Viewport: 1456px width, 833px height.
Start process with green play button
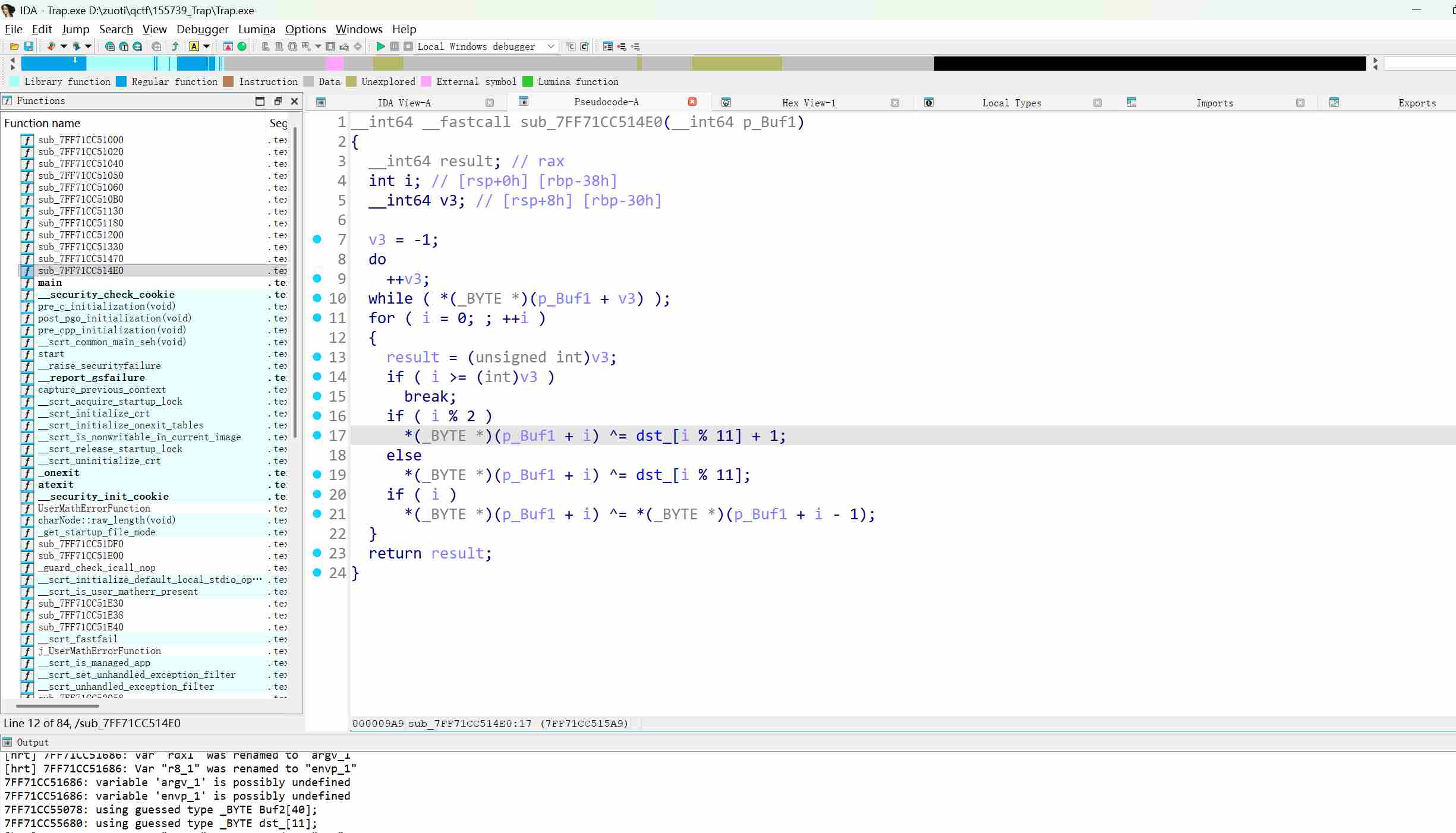tap(380, 46)
